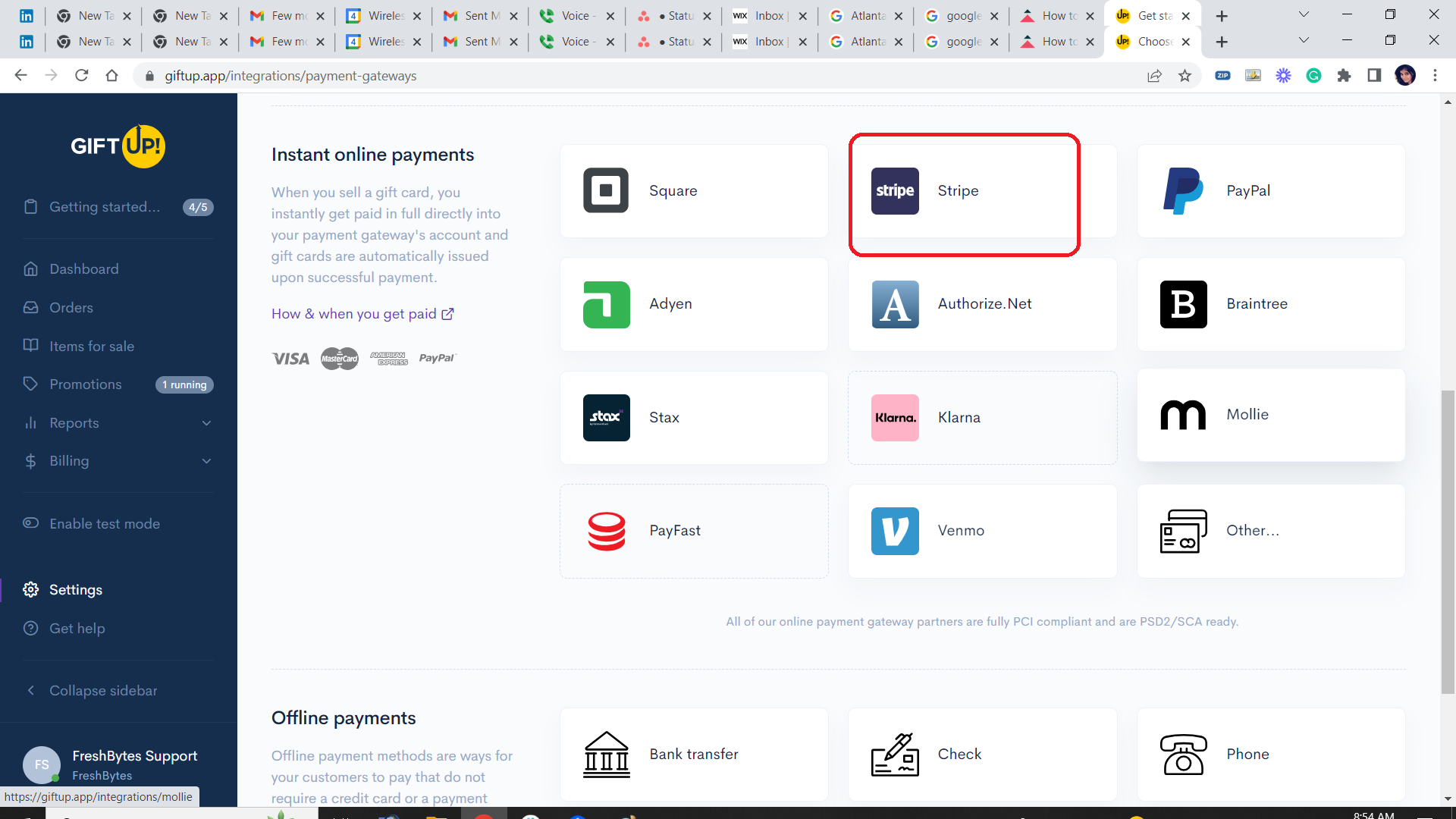Bookmark this page with star icon
1456x819 pixels.
click(x=1185, y=76)
